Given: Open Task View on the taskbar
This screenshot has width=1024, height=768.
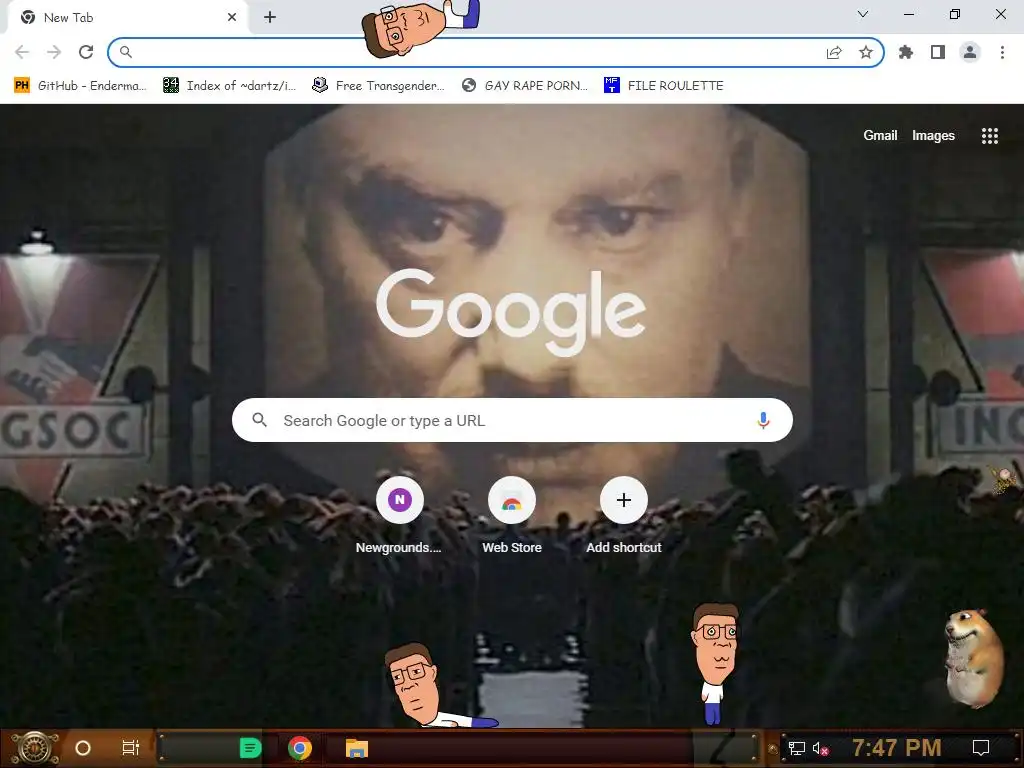Looking at the screenshot, I should [x=131, y=748].
